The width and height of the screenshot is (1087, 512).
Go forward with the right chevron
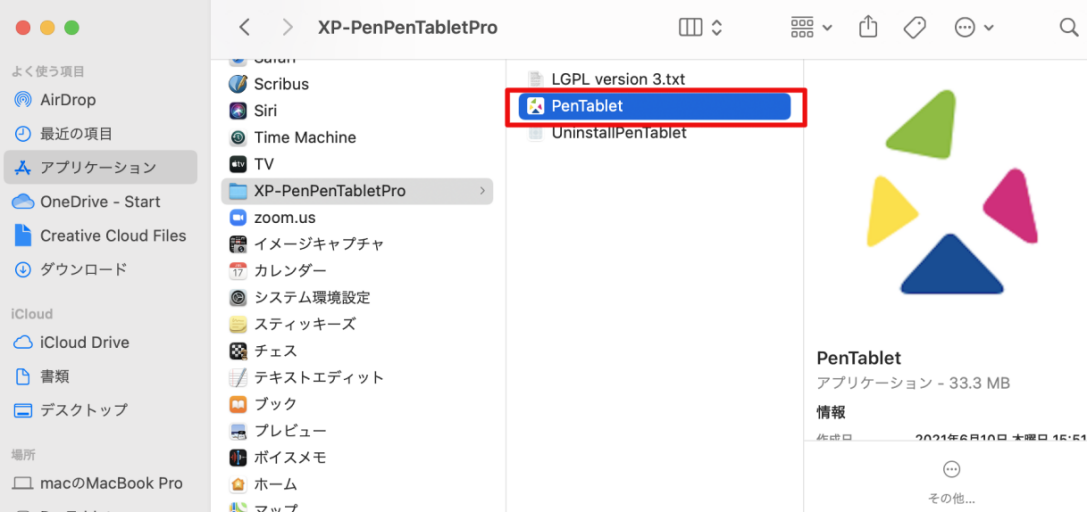(288, 28)
